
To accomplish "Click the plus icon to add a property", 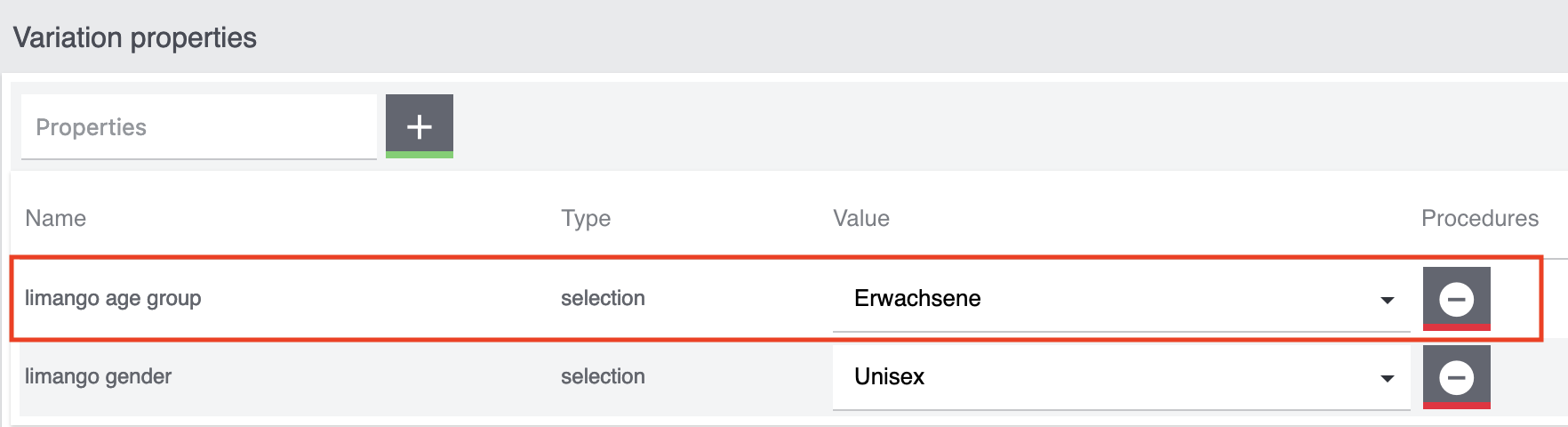I will coord(419,126).
